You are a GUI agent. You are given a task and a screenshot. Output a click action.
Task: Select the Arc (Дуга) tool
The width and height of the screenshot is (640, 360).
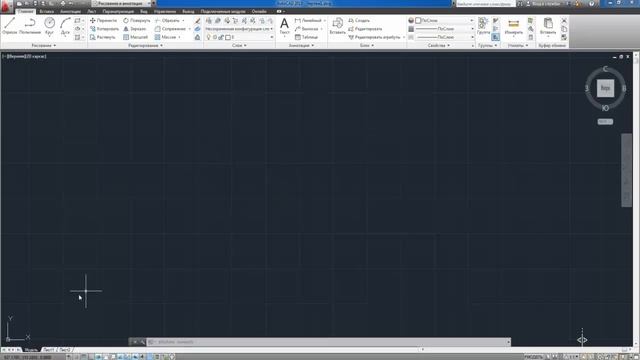click(65, 26)
